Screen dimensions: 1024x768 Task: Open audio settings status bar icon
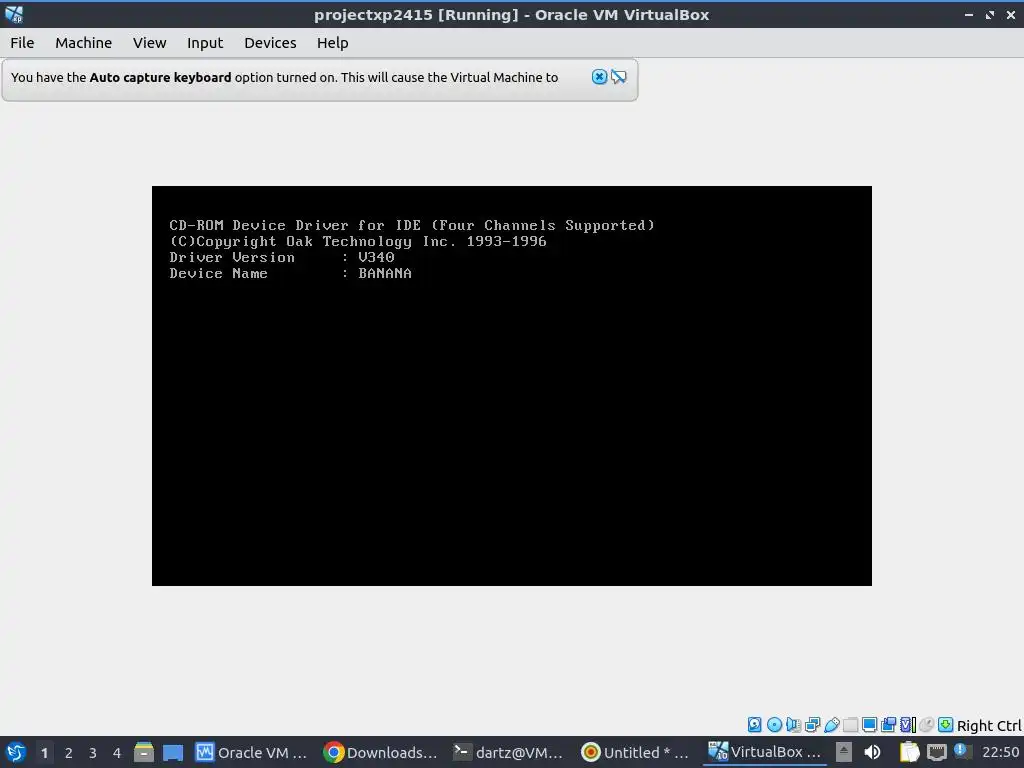793,724
